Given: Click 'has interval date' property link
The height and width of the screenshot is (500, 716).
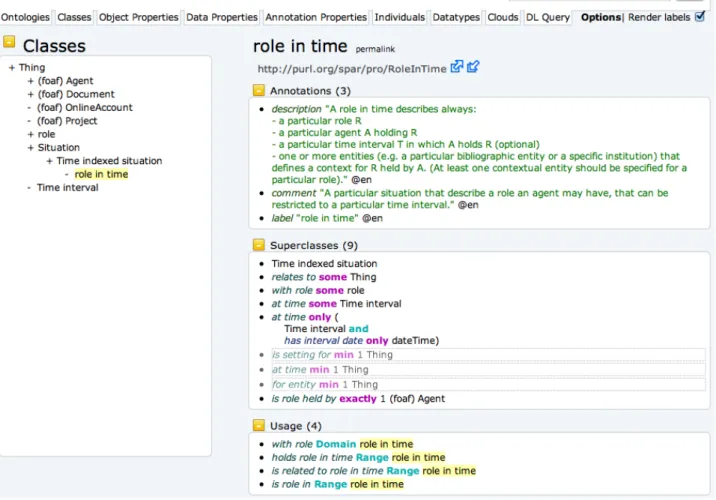Looking at the screenshot, I should pos(323,340).
